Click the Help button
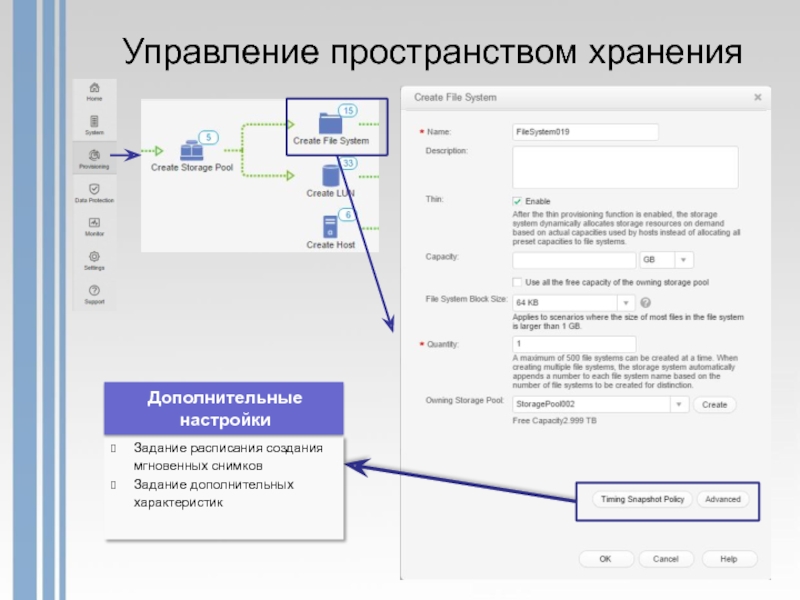Image resolution: width=800 pixels, height=600 pixels. click(729, 559)
